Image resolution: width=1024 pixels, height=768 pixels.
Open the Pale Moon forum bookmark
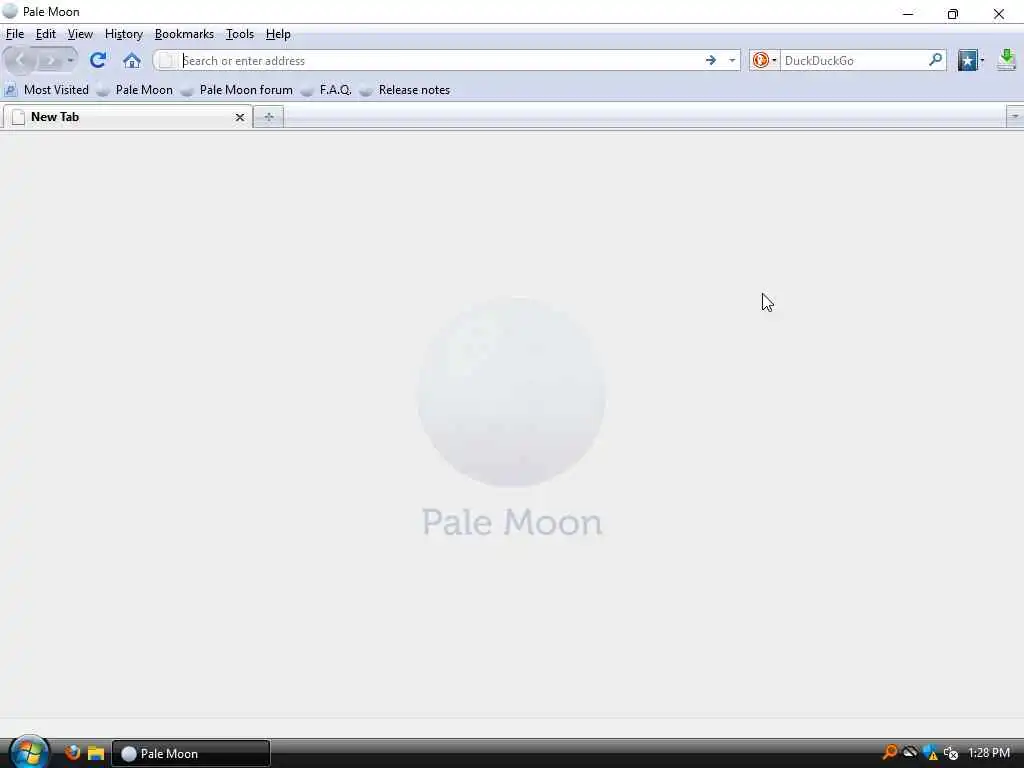click(238, 90)
